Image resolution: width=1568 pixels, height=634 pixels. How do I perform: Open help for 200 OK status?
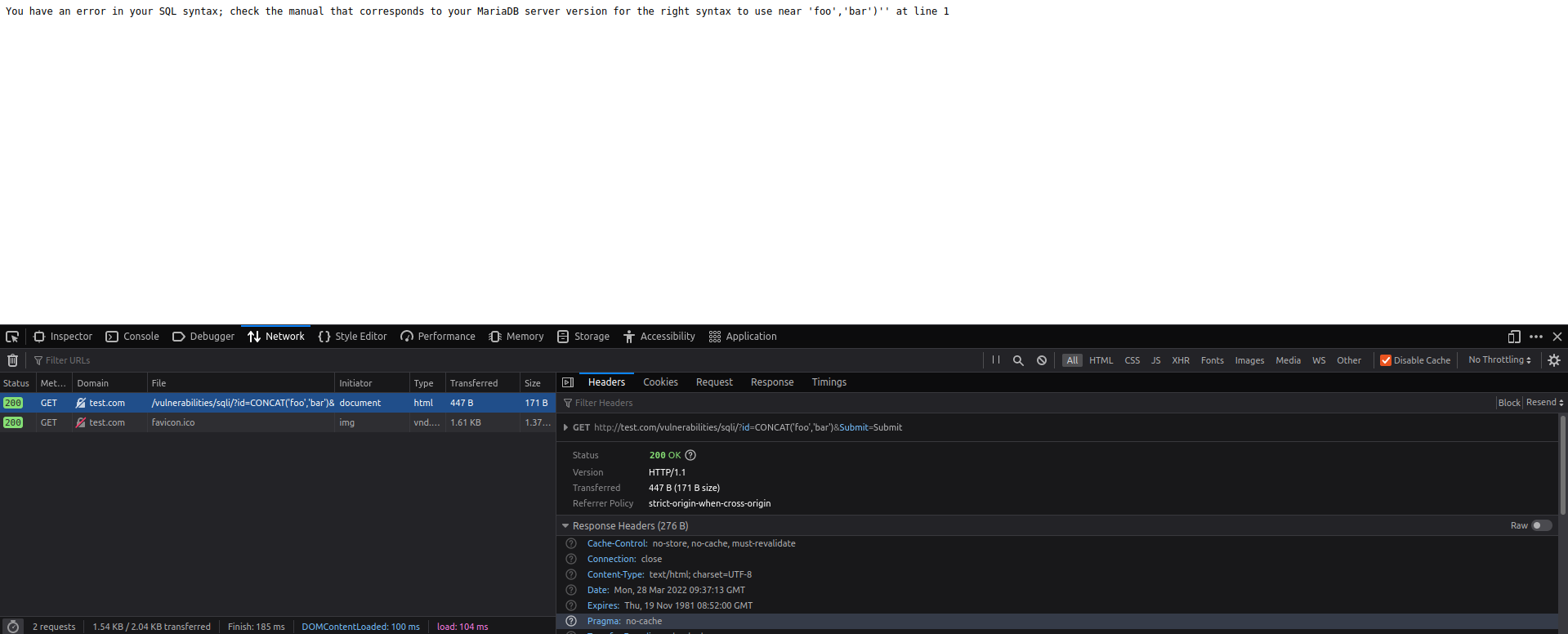[x=690, y=455]
